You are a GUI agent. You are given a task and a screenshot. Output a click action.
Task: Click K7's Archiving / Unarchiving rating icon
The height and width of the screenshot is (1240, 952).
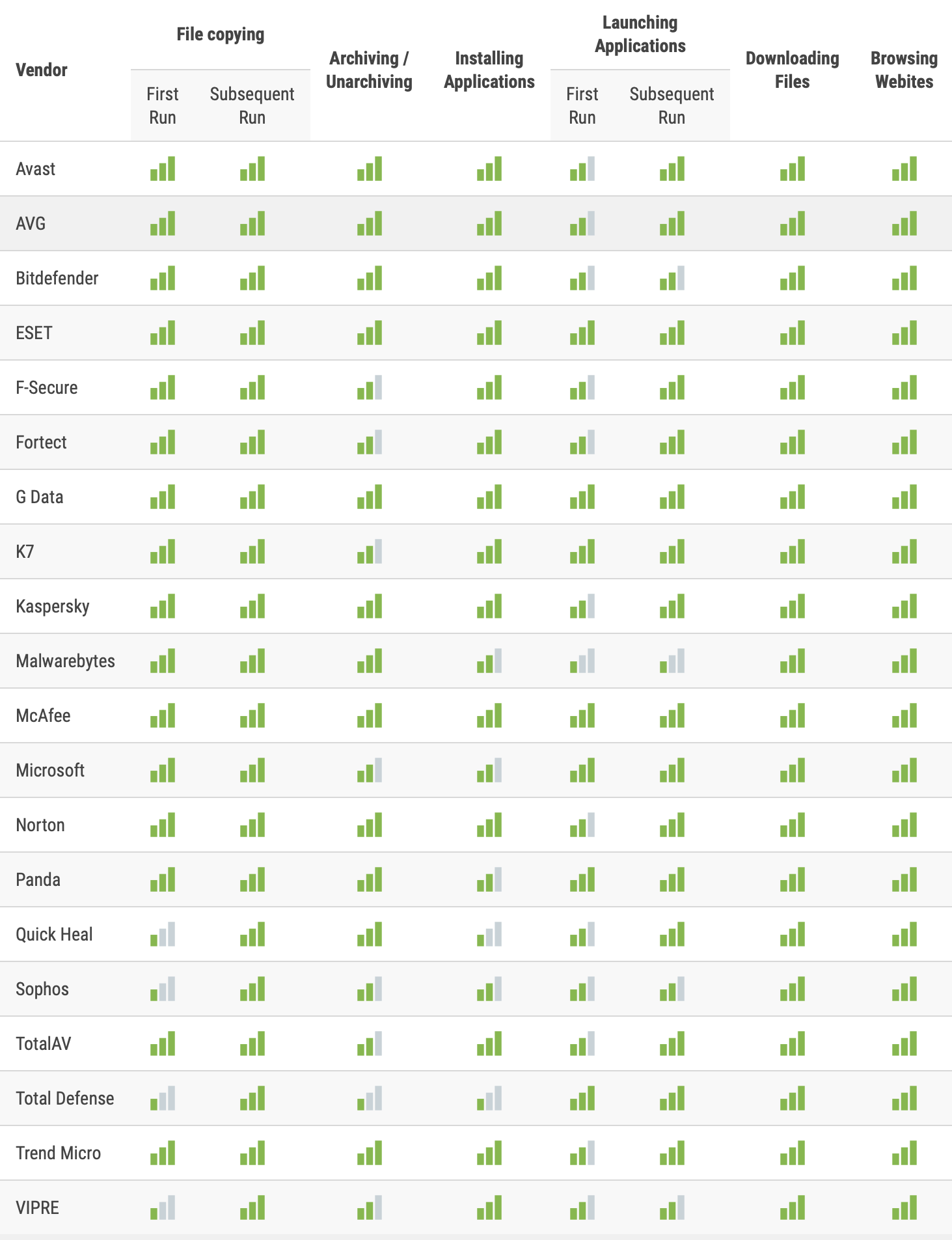point(370,551)
